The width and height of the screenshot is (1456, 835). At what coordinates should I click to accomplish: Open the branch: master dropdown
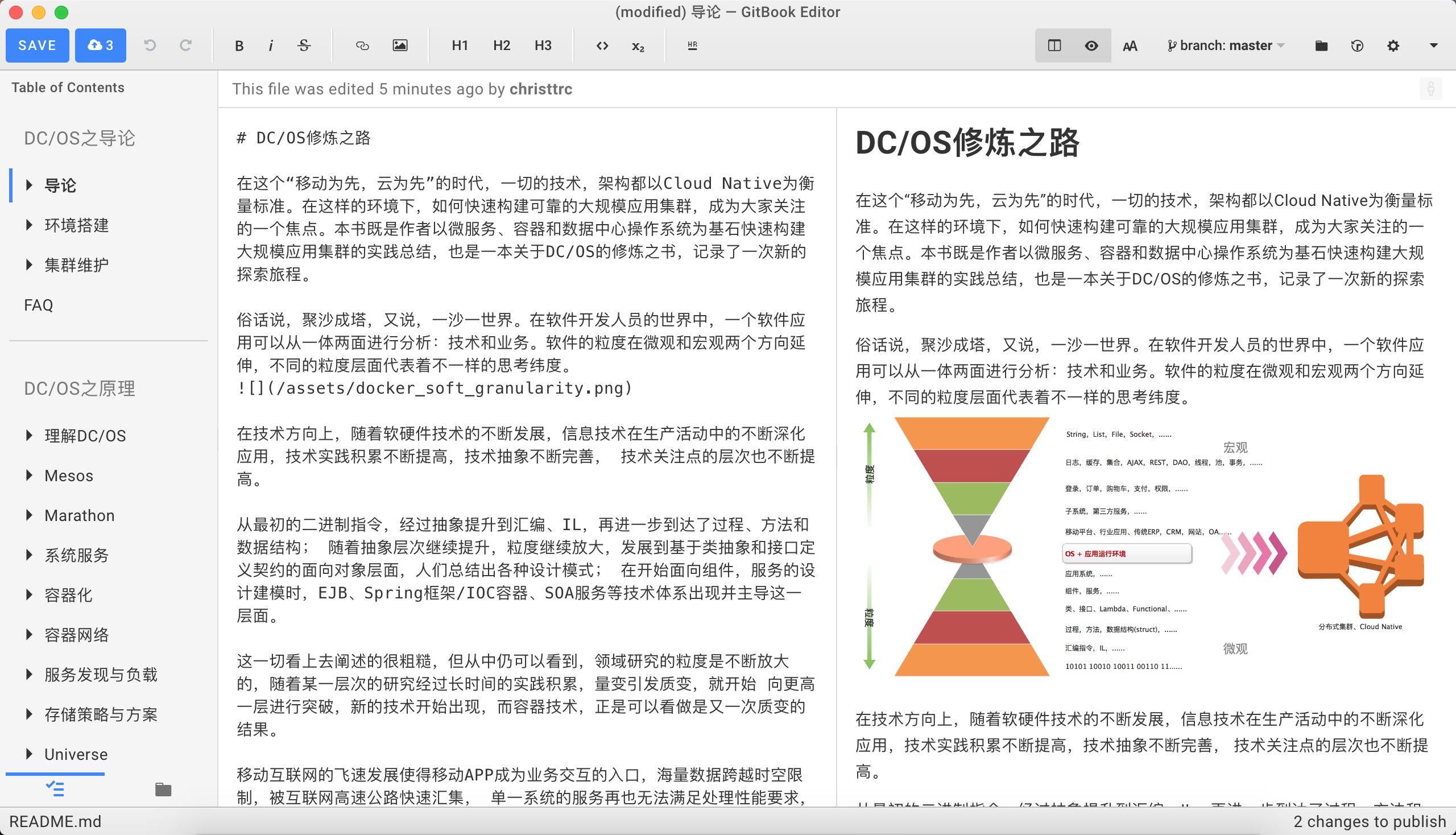[x=1226, y=46]
